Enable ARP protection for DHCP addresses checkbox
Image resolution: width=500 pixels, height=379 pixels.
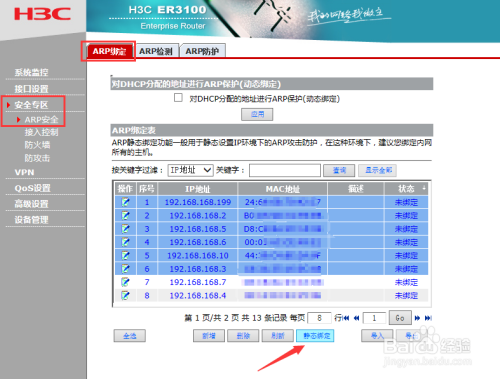(x=178, y=98)
